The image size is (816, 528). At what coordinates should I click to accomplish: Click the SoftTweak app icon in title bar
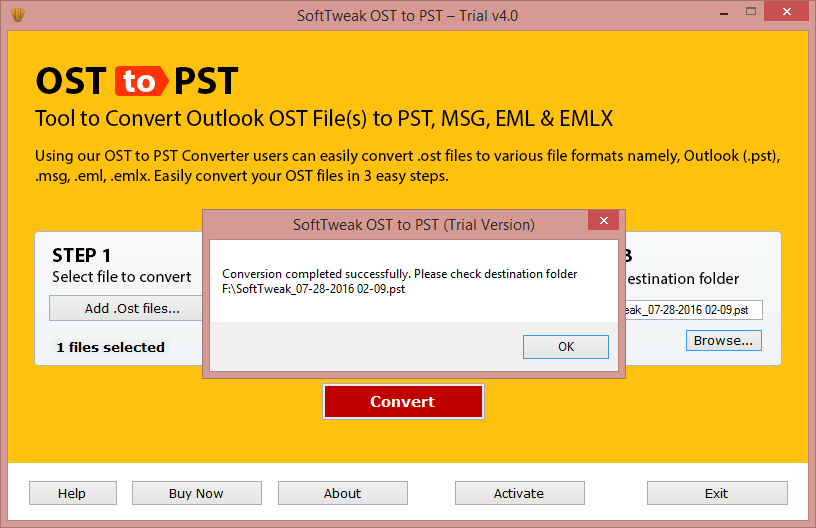click(x=18, y=15)
